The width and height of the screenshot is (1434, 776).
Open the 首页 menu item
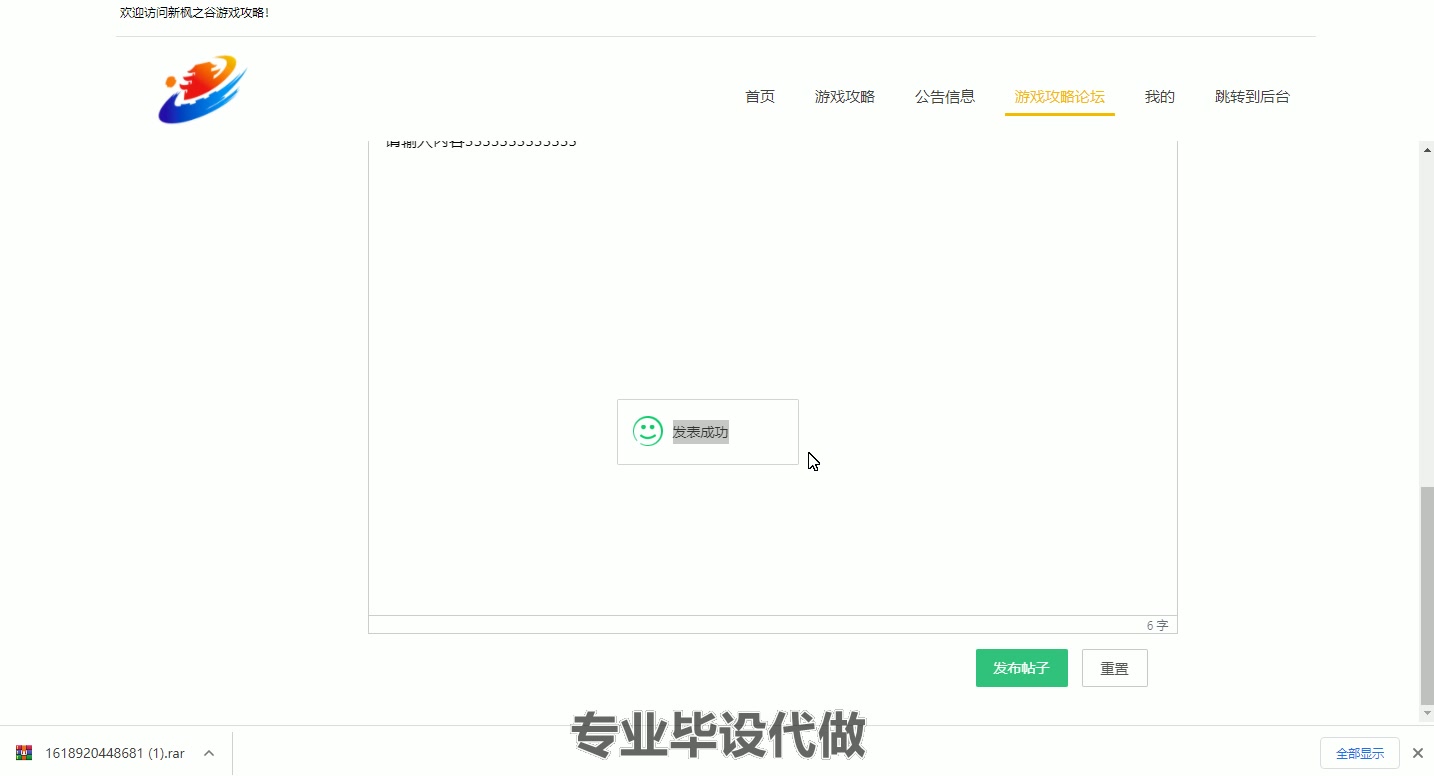(x=760, y=97)
